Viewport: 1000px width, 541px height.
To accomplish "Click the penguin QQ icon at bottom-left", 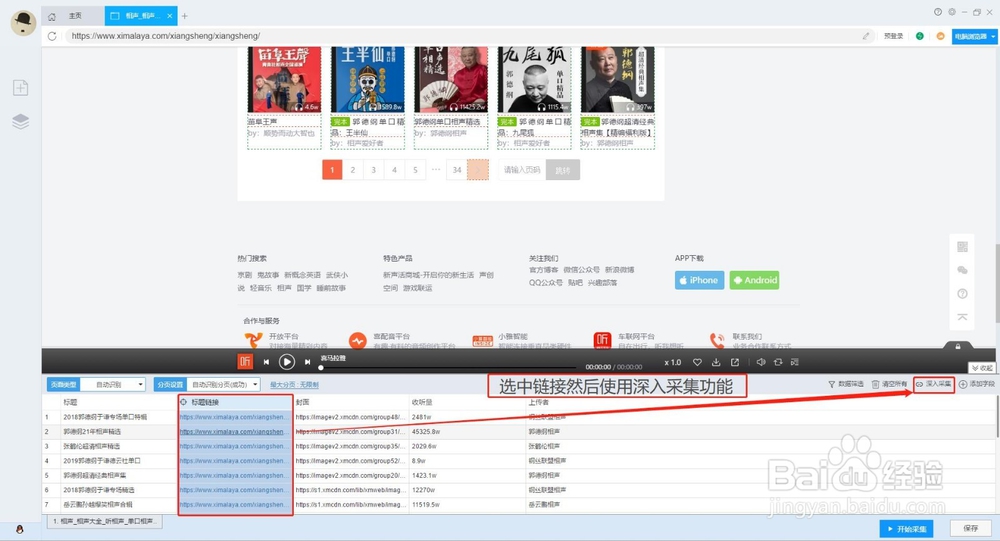I will coord(20,530).
